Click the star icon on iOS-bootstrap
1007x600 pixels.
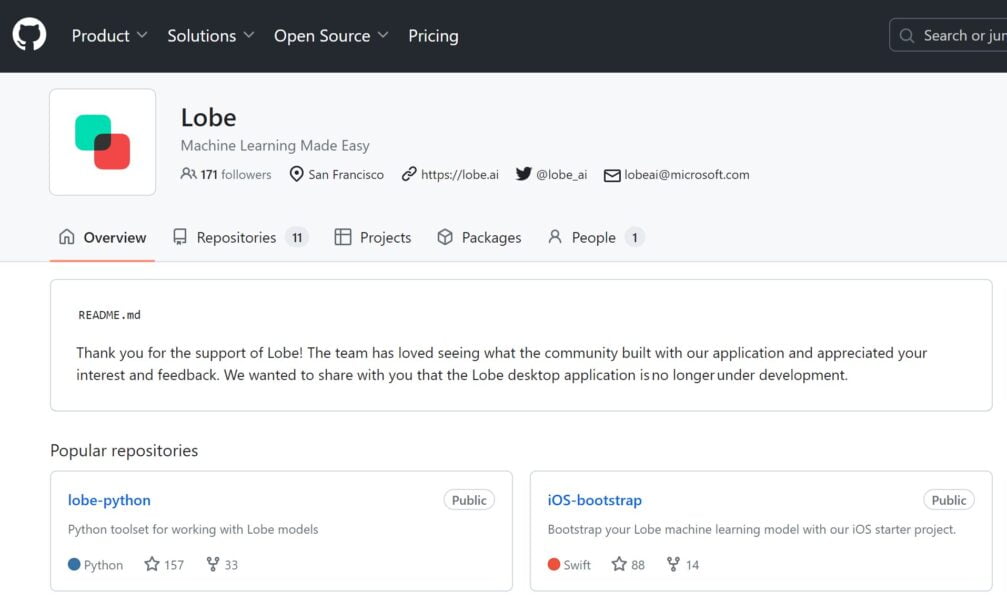(619, 564)
